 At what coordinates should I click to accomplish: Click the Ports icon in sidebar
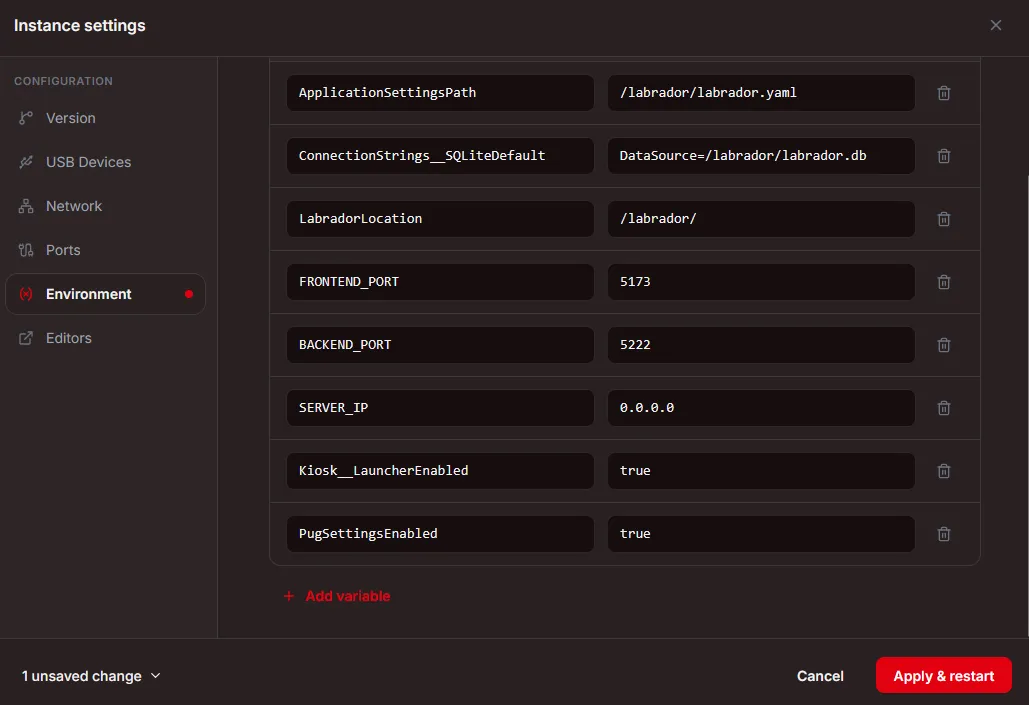click(26, 250)
